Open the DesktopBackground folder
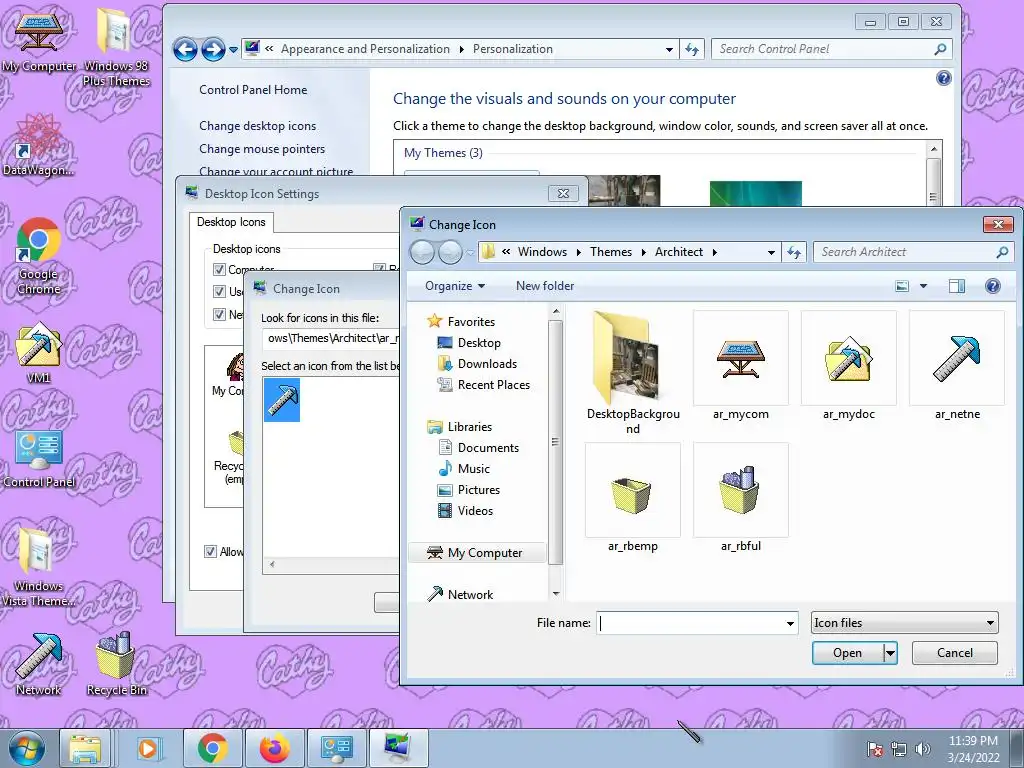 [x=633, y=372]
